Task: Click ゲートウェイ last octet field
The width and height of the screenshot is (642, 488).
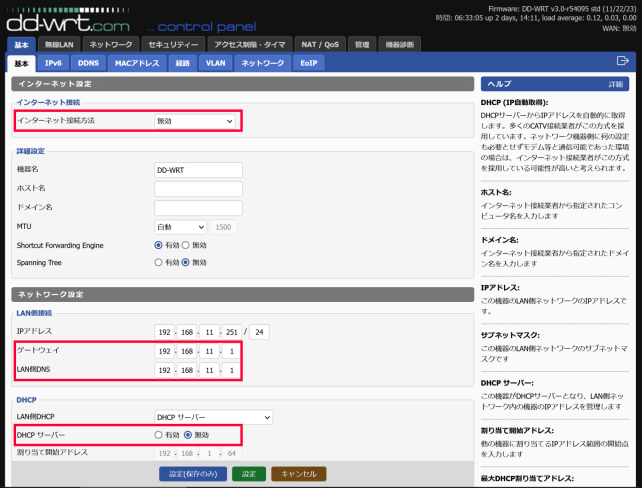Action: coord(231,351)
